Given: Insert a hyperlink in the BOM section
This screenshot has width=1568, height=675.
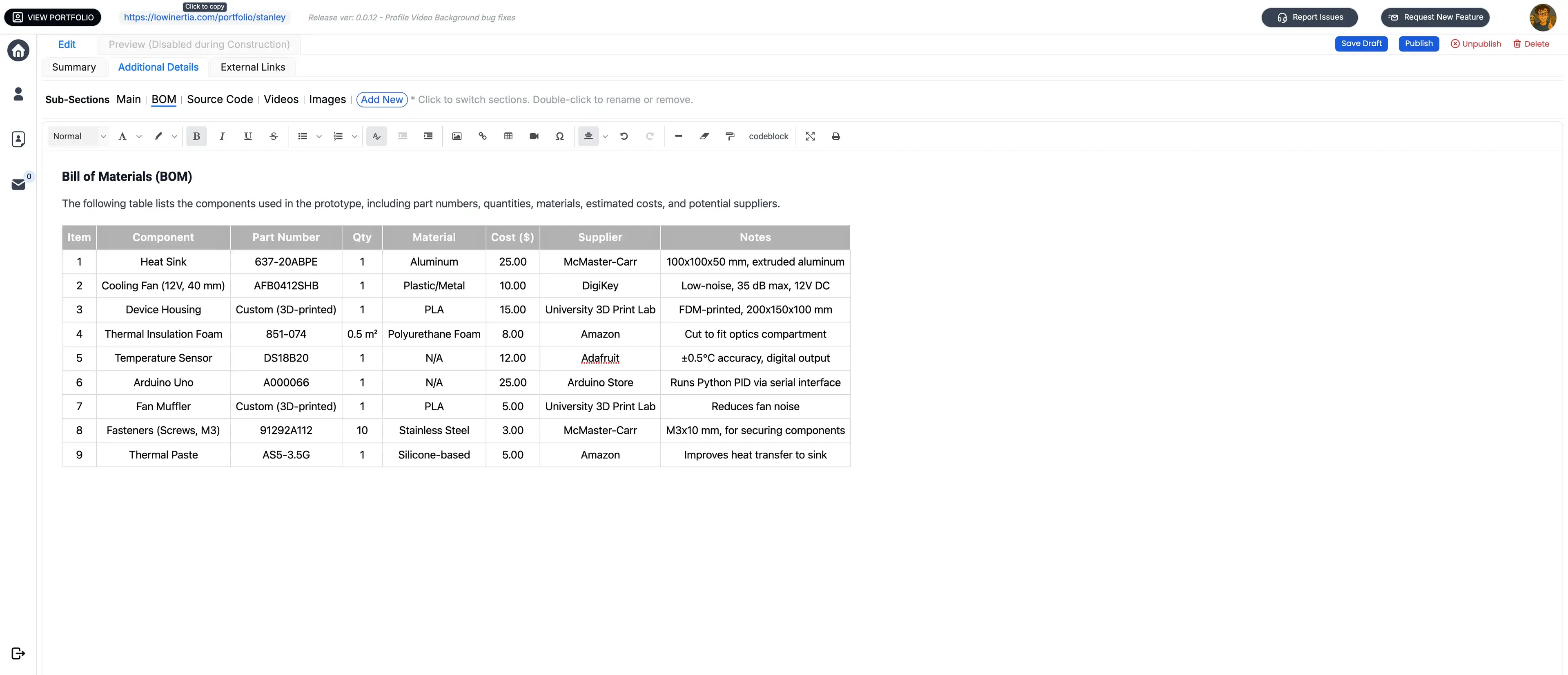Looking at the screenshot, I should pyautogui.click(x=483, y=136).
